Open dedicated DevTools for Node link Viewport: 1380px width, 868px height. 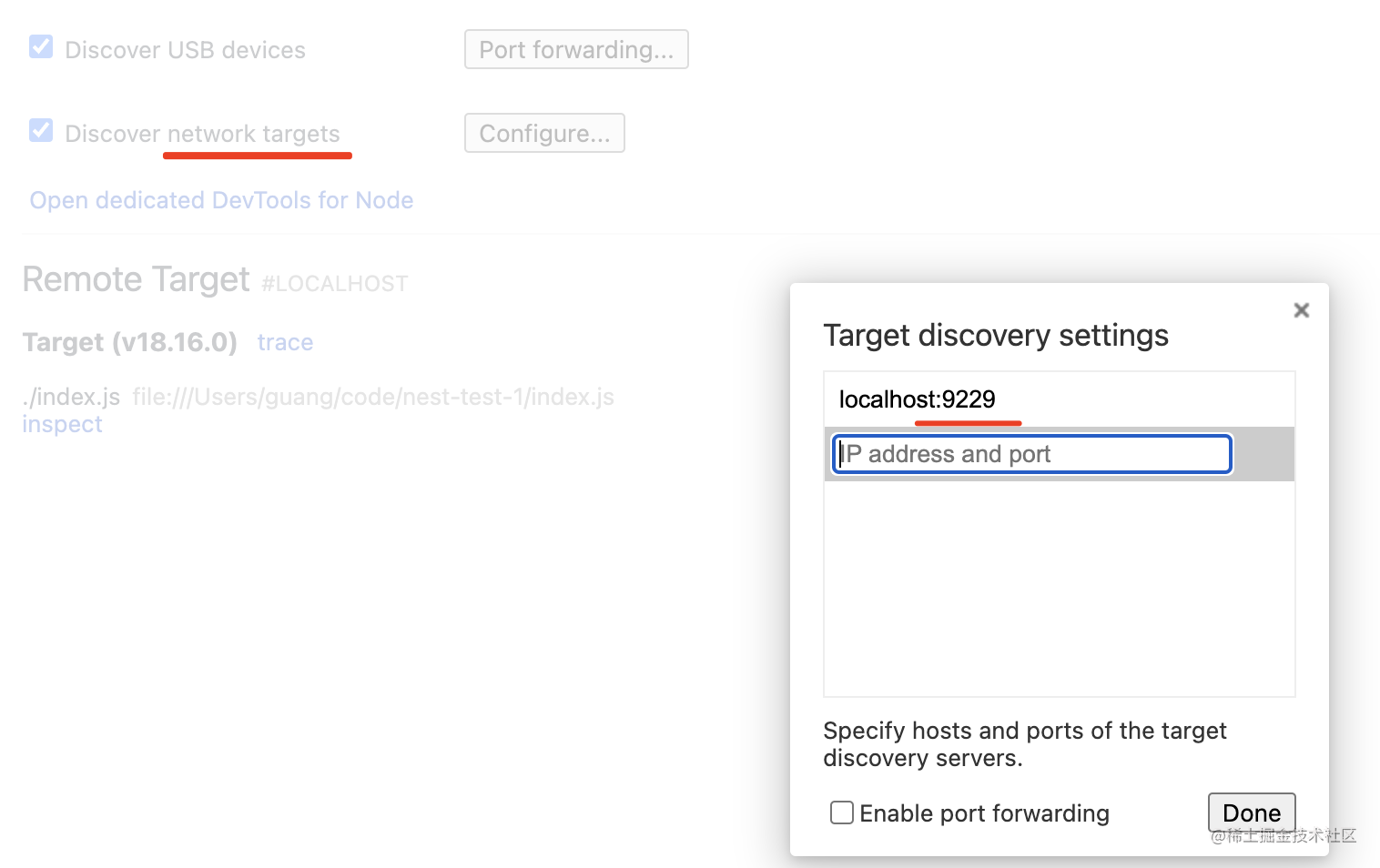point(221,200)
